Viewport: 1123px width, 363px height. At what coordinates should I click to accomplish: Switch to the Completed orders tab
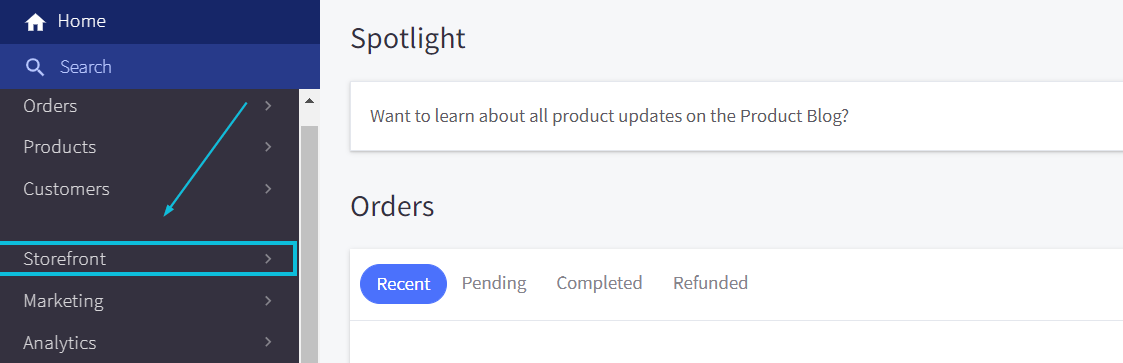coord(599,283)
